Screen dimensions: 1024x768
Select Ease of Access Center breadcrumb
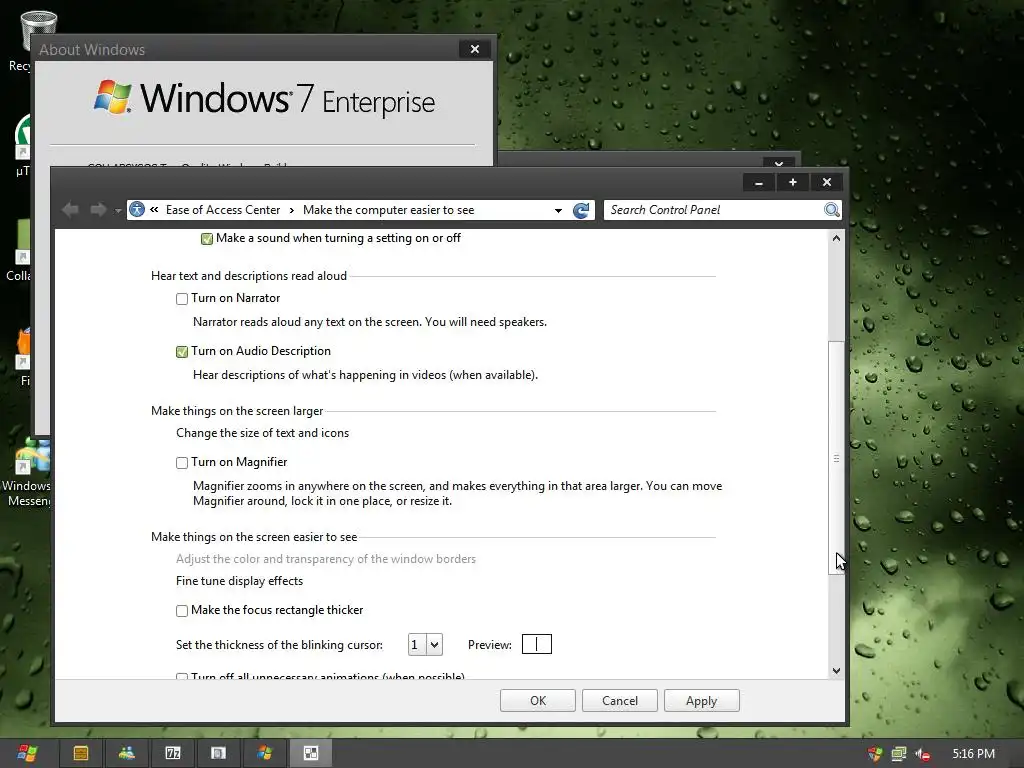pyautogui.click(x=223, y=210)
